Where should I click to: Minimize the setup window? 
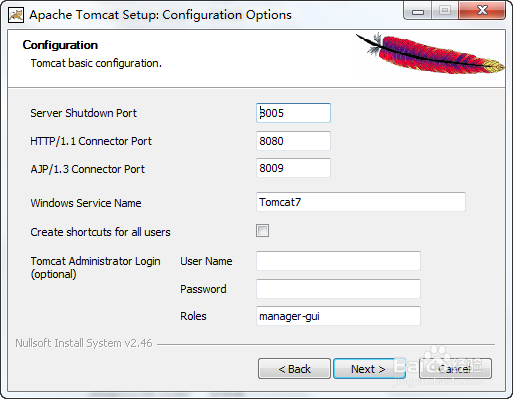[418, 11]
